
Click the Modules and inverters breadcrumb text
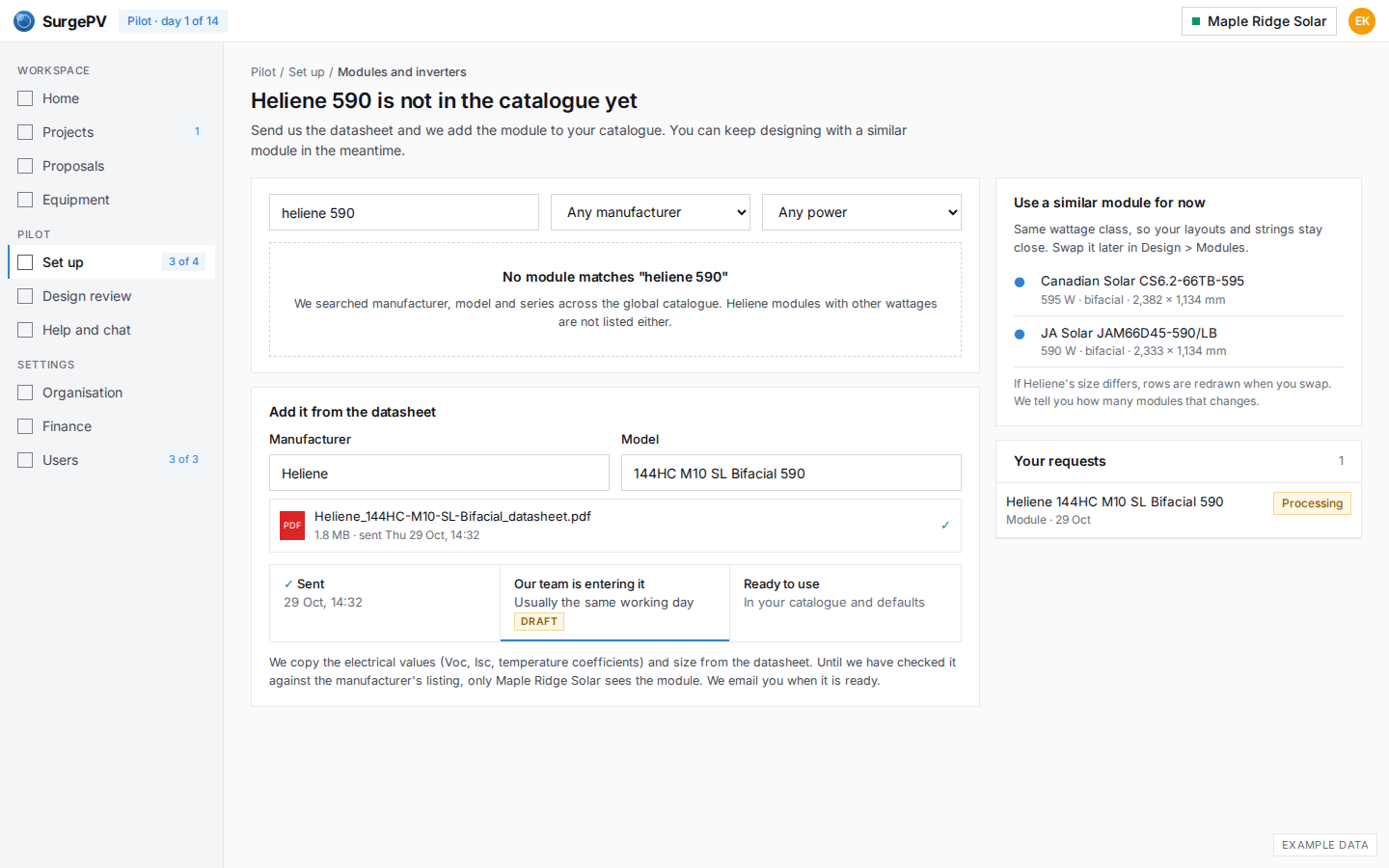(401, 72)
